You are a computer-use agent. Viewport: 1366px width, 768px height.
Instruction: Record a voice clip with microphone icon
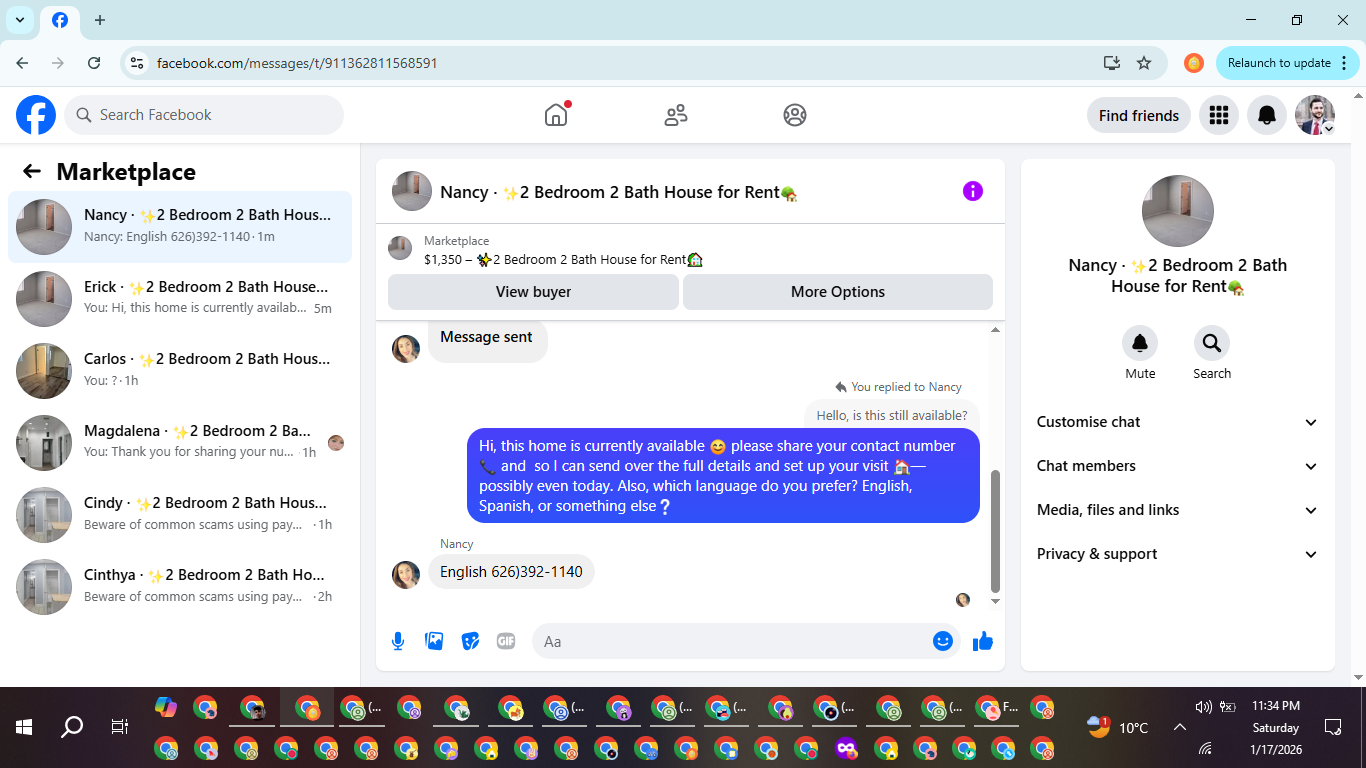pyautogui.click(x=398, y=641)
